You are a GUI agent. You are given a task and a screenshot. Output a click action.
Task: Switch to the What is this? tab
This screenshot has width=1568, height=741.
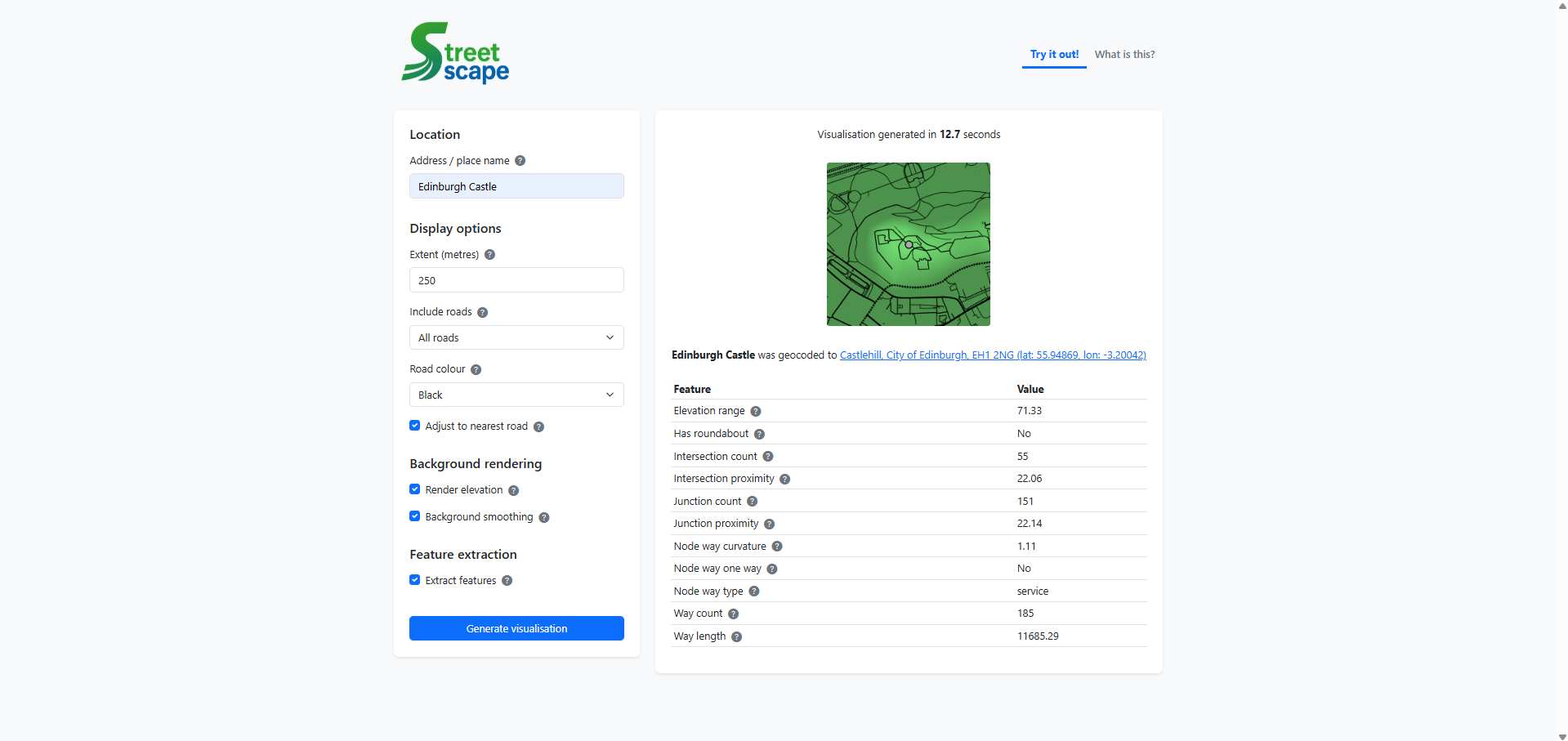pyautogui.click(x=1124, y=55)
